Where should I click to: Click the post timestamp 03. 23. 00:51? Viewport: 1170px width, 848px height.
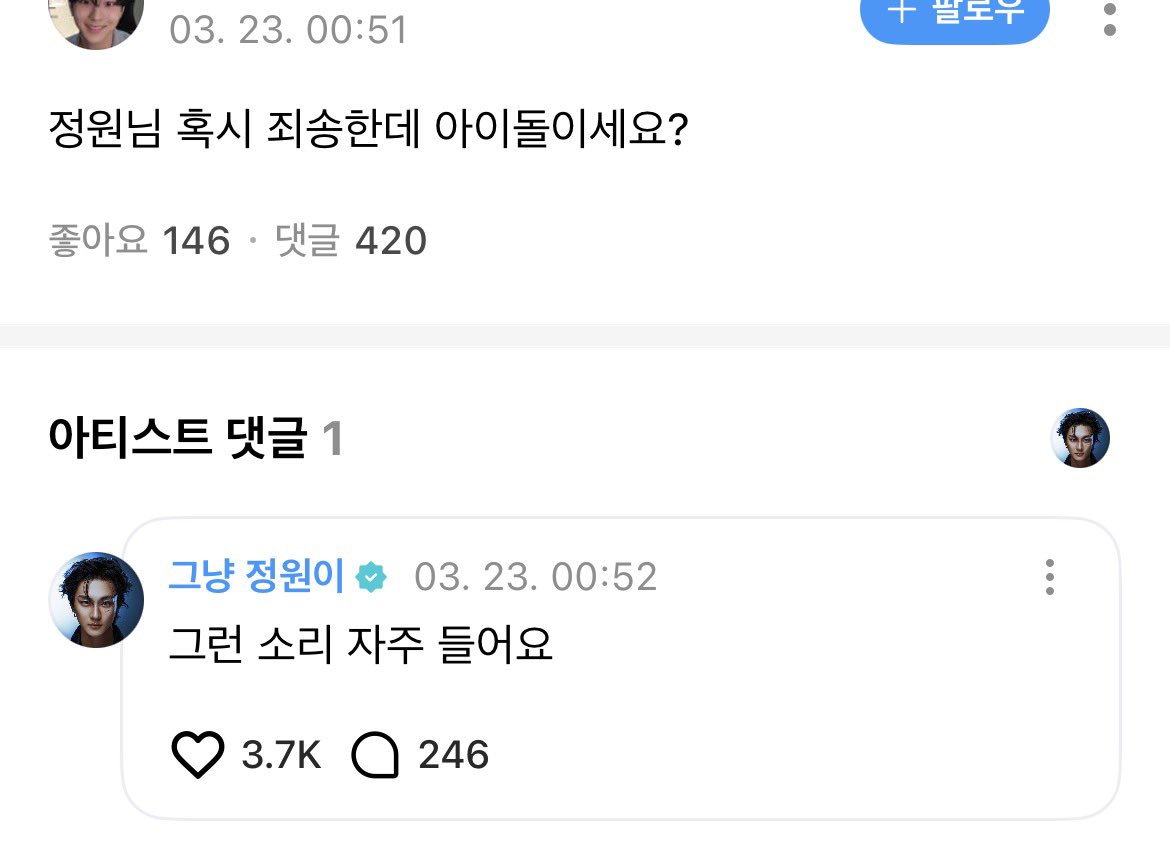coord(288,28)
